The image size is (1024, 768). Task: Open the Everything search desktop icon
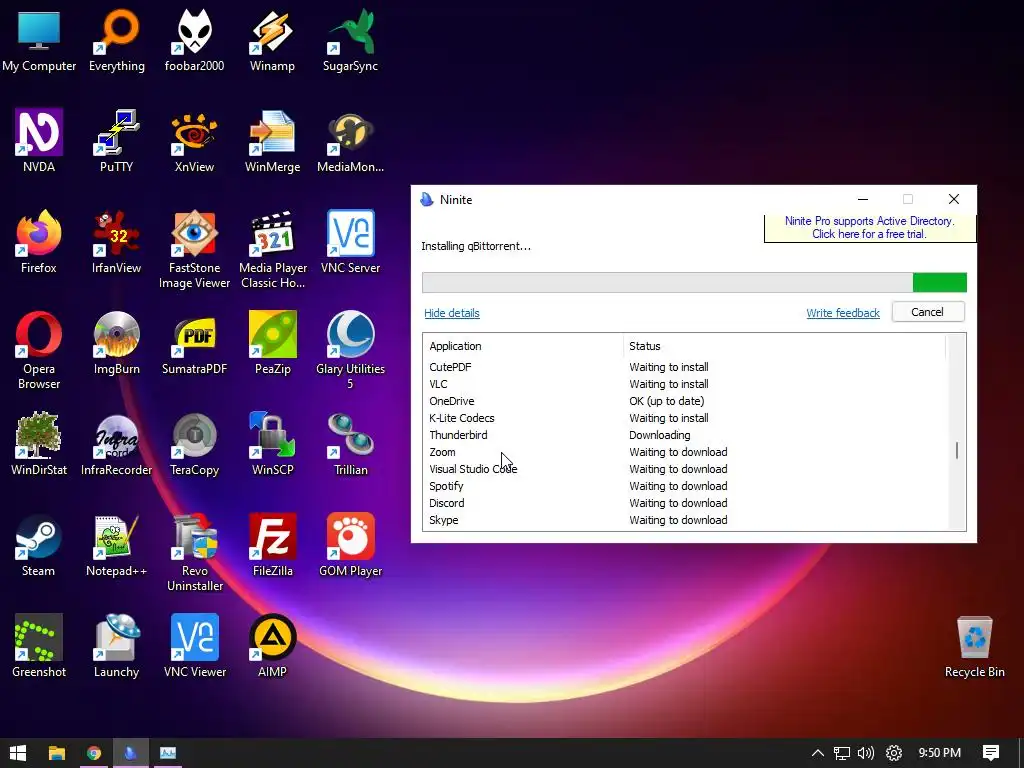tap(116, 40)
